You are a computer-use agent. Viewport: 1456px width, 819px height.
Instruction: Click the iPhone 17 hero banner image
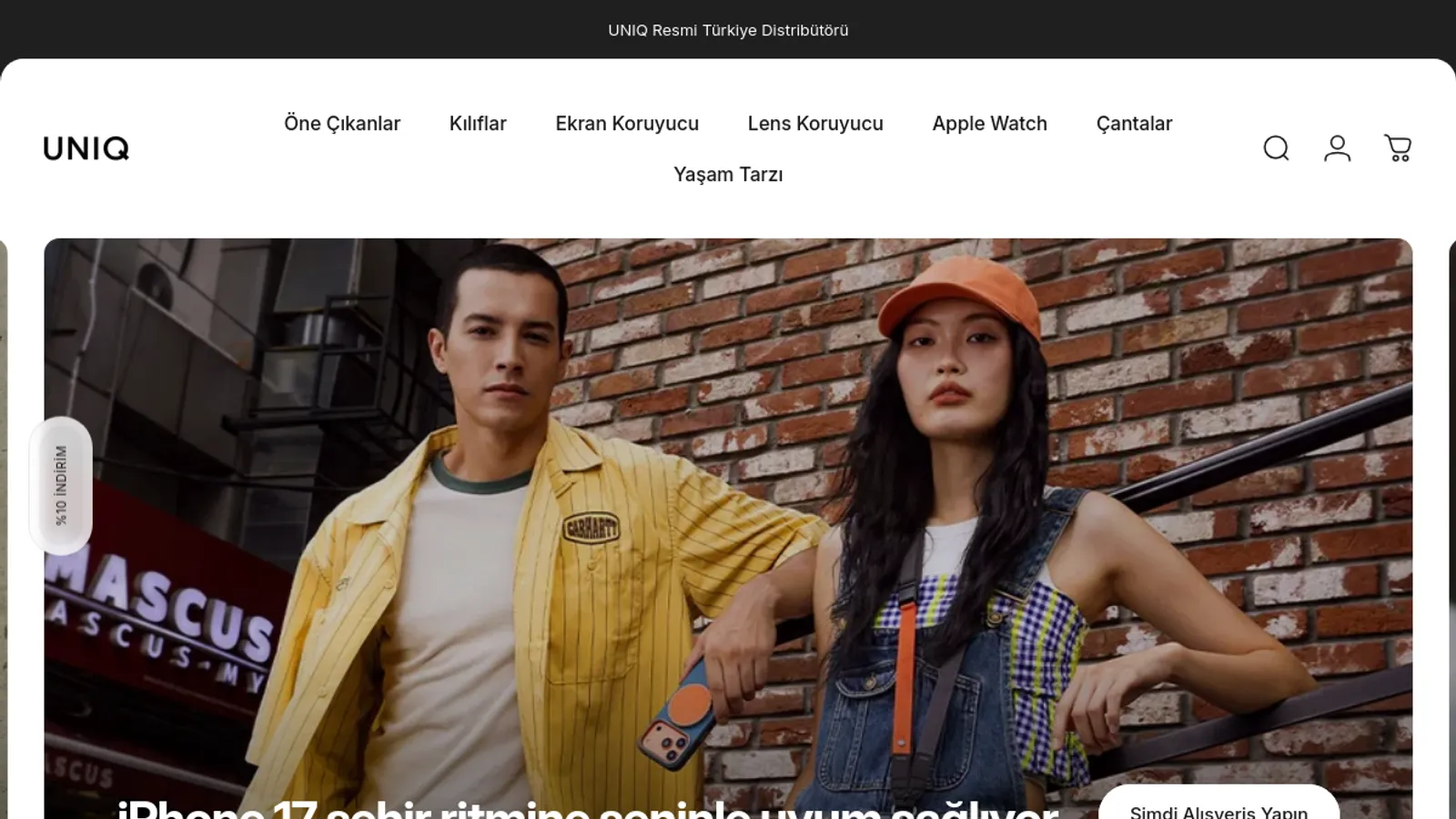[728, 528]
